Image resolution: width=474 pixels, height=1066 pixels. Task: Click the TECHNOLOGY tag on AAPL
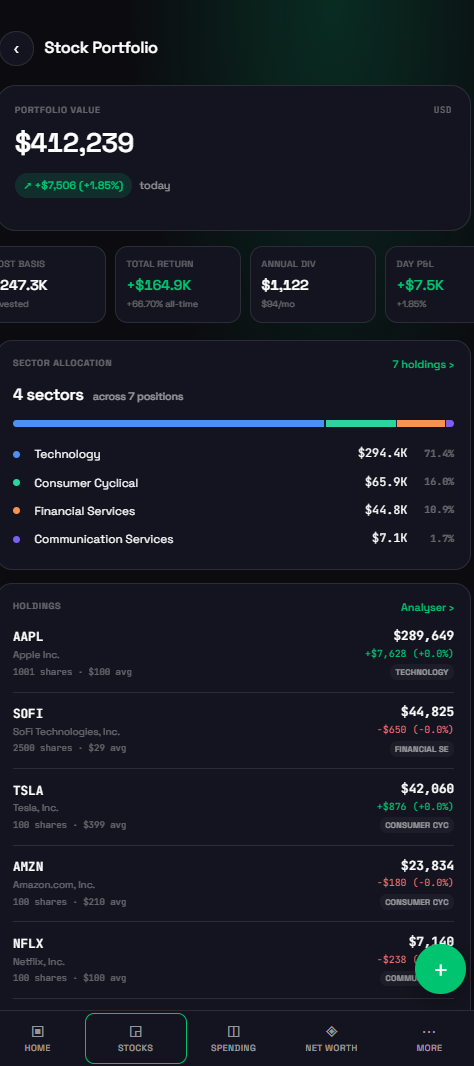click(x=422, y=672)
